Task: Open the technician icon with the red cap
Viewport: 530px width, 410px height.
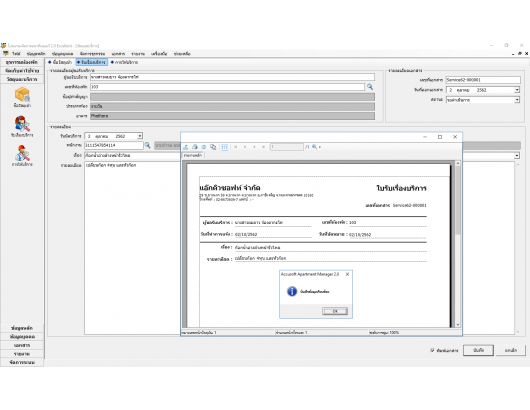Action: click(x=22, y=153)
